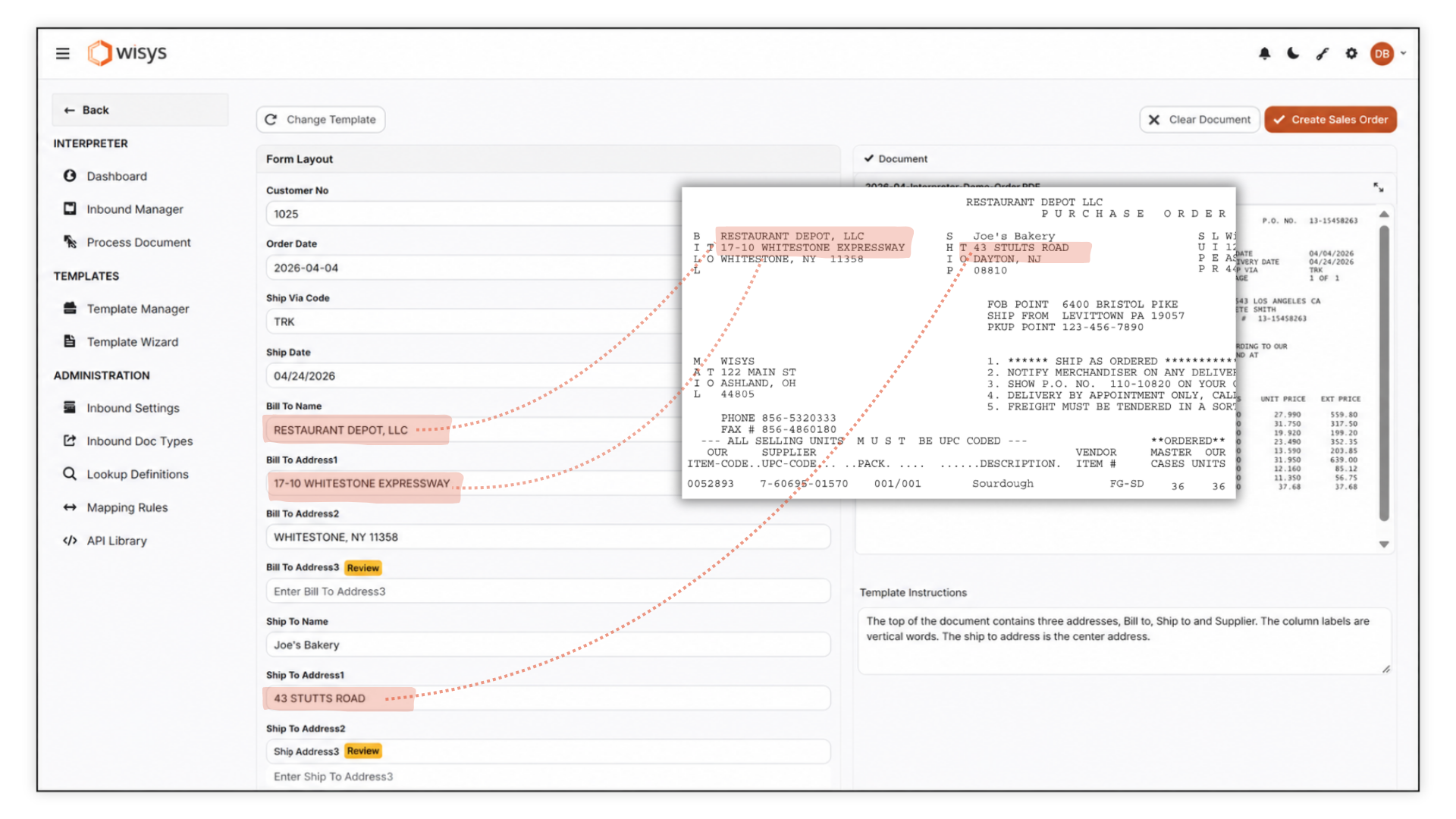Open notifications bell

(x=1264, y=54)
